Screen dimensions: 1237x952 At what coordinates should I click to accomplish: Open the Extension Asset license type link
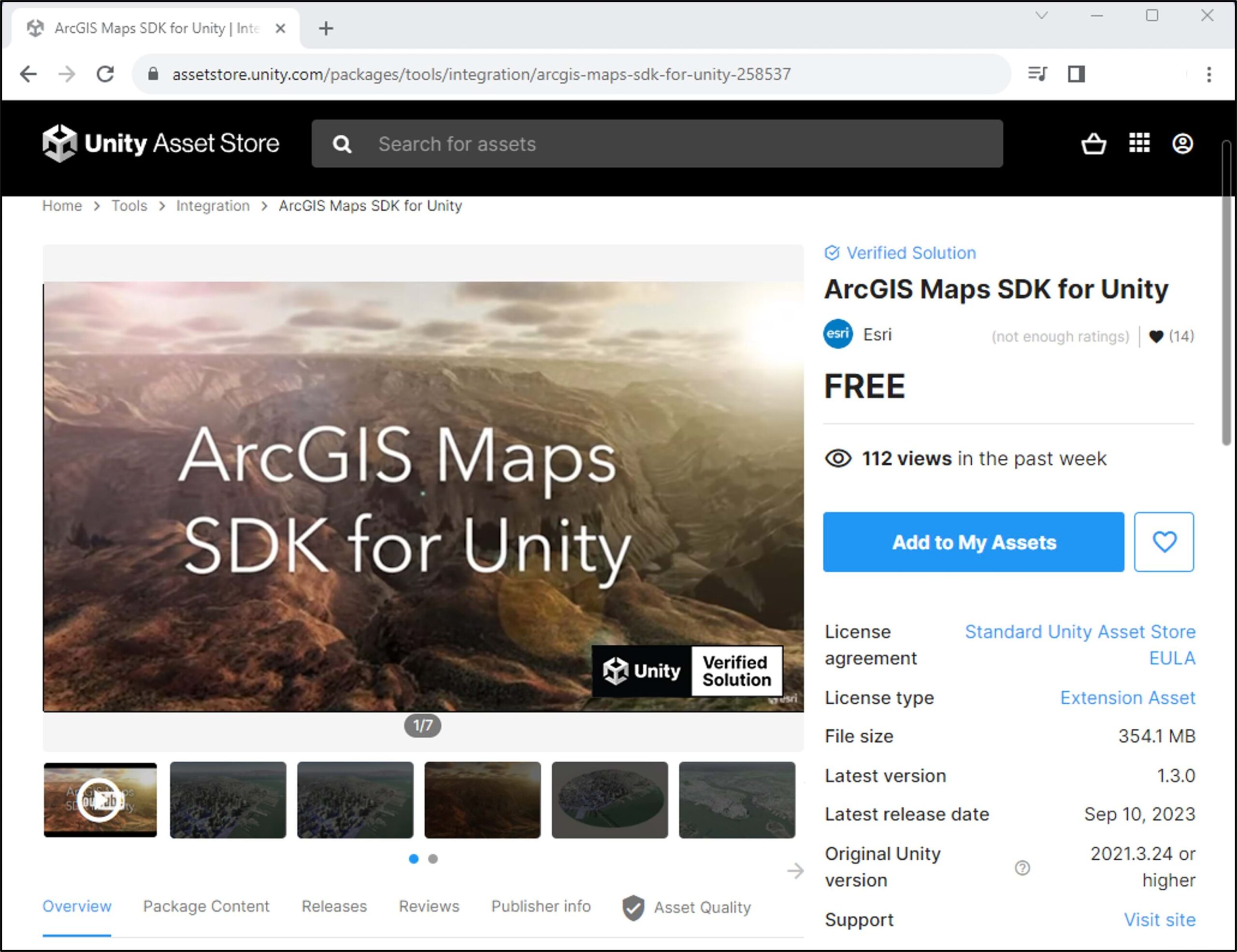[1127, 697]
